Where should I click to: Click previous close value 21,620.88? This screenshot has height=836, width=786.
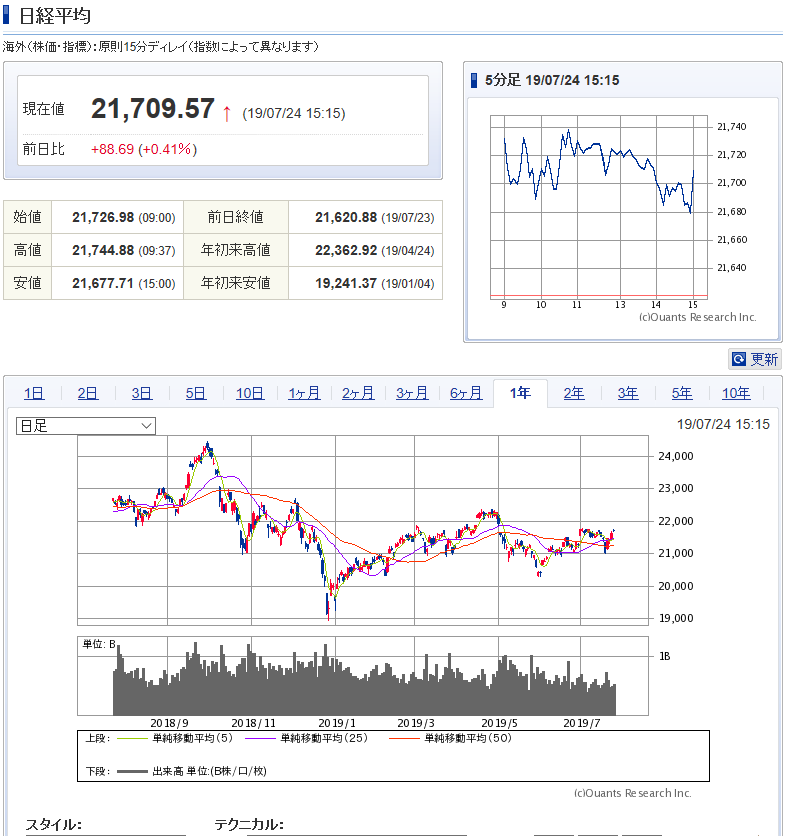pos(346,218)
